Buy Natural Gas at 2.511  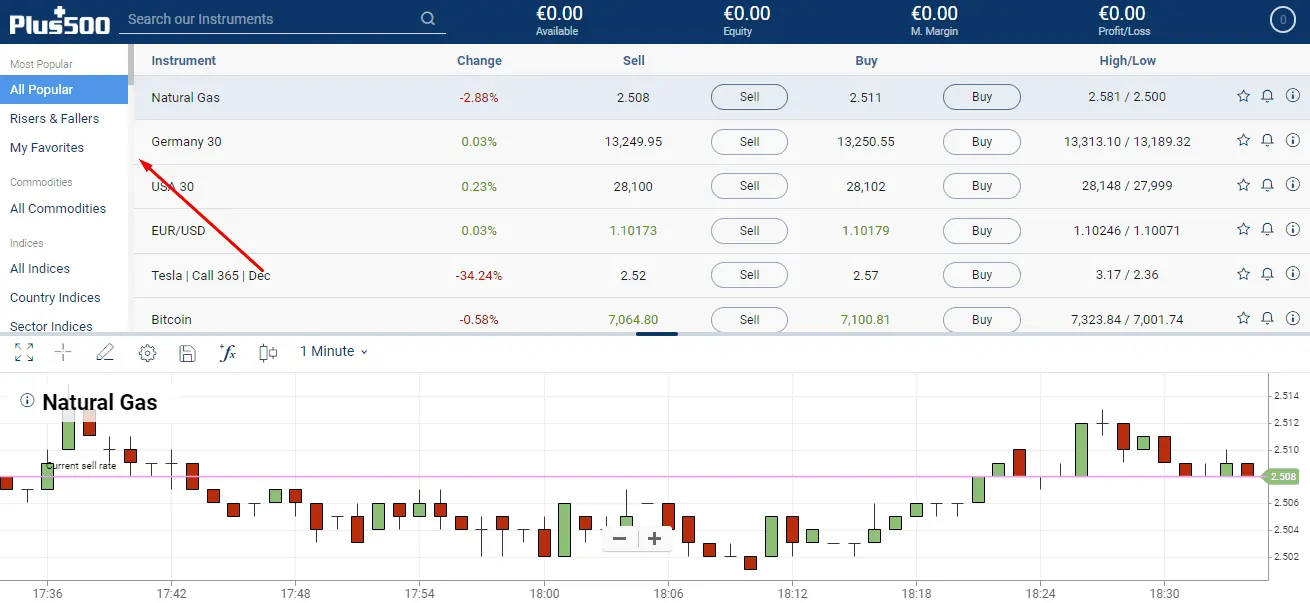pyautogui.click(x=982, y=97)
